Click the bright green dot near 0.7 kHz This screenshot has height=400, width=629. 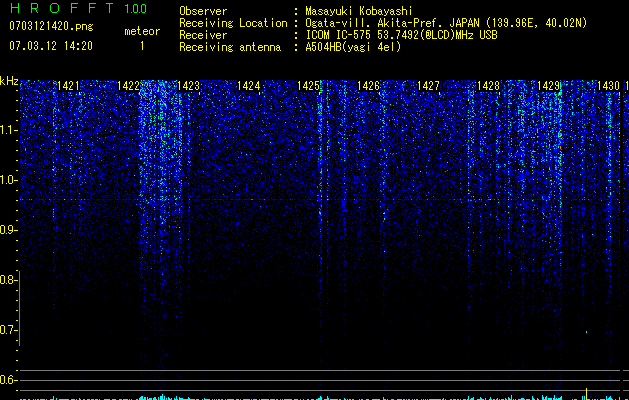click(586, 332)
